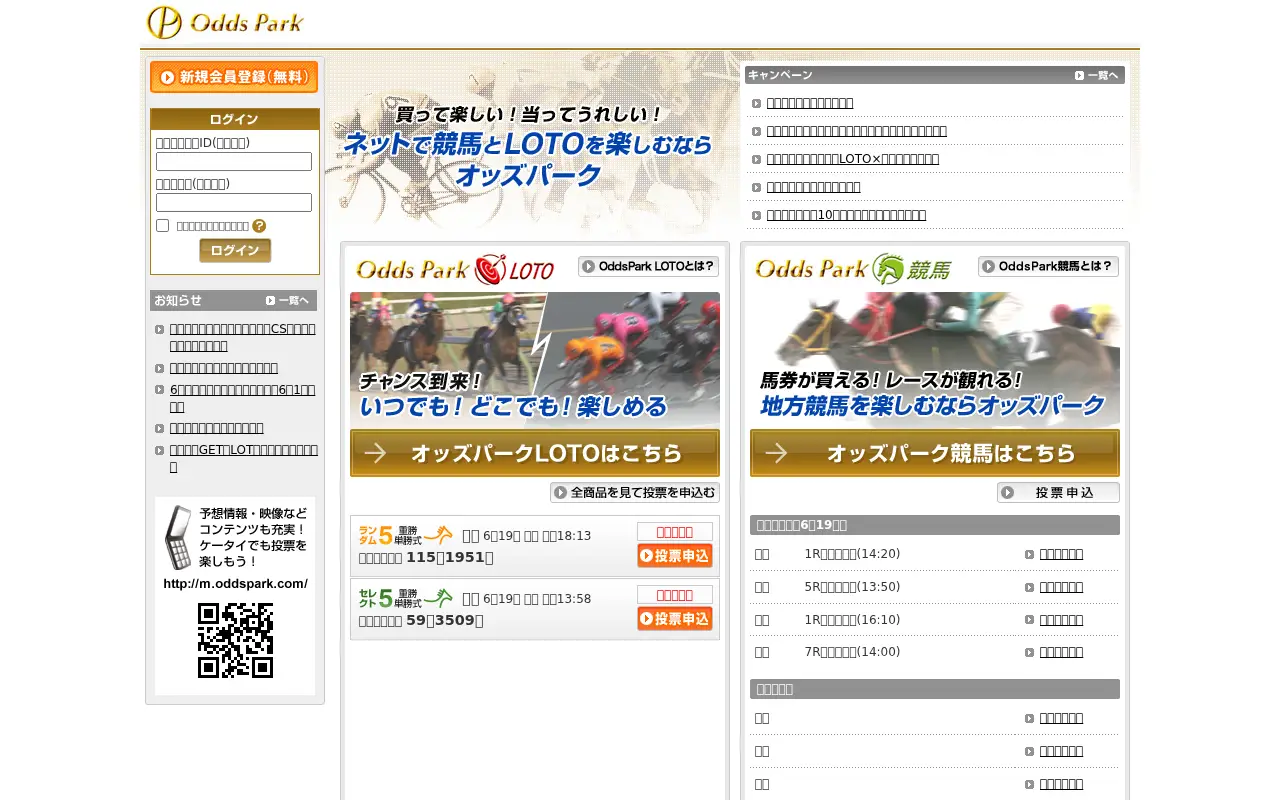
Task: Open the campaign link containing 10
Action: tap(846, 215)
